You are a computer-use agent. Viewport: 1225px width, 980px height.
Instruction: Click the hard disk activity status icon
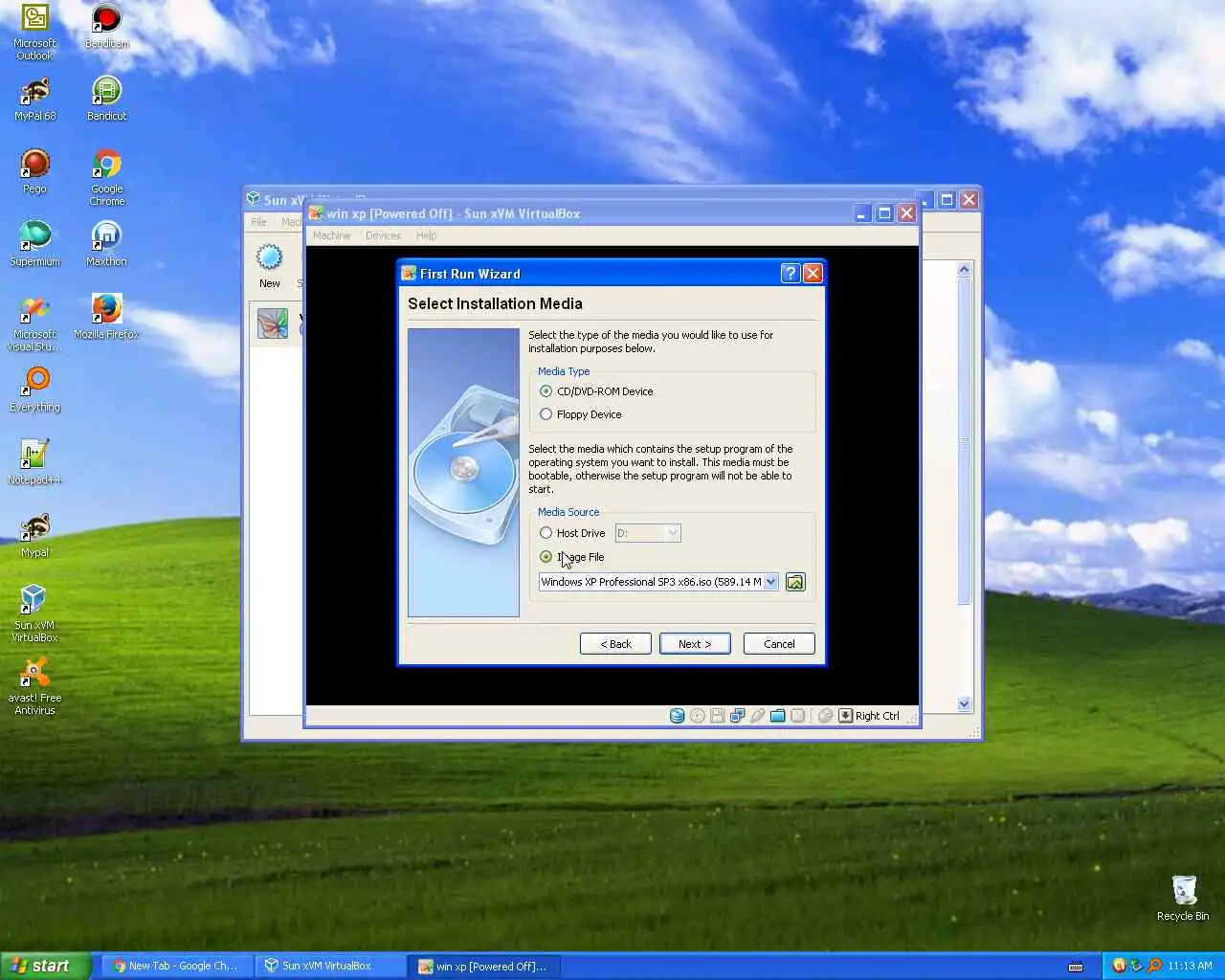(x=677, y=716)
